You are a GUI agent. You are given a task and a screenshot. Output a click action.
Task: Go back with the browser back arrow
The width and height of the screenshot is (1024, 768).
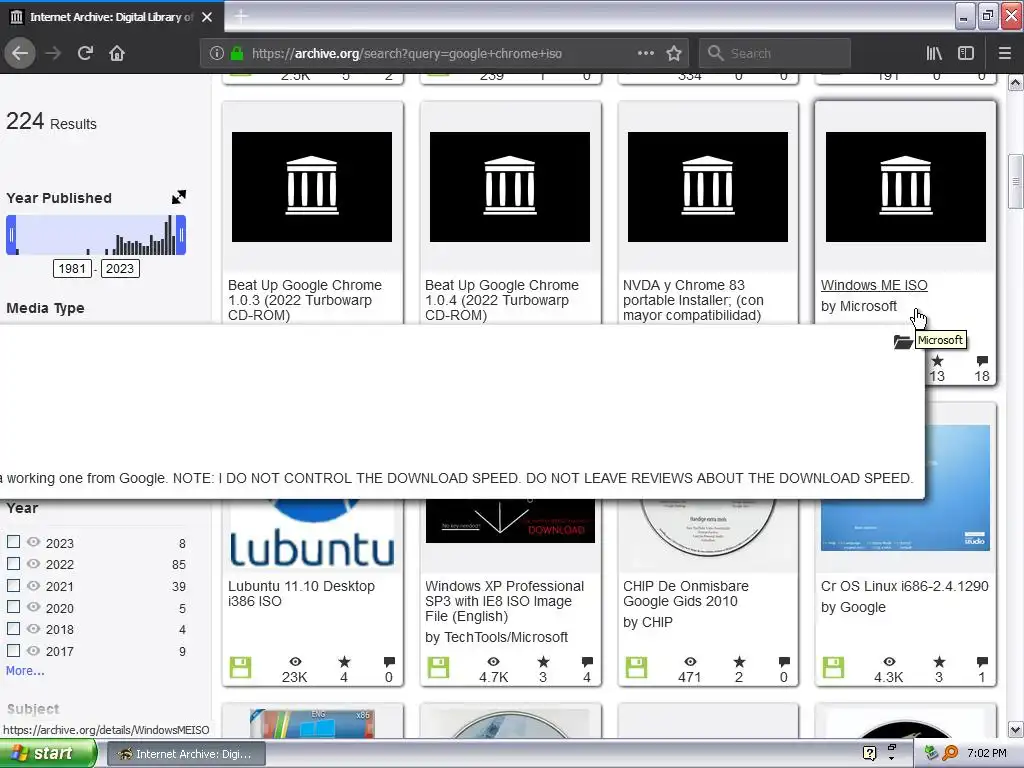[20, 53]
